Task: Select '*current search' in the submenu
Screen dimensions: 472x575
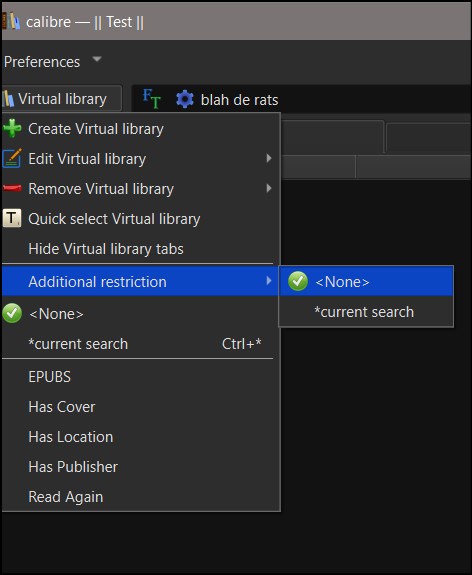Action: coord(366,312)
